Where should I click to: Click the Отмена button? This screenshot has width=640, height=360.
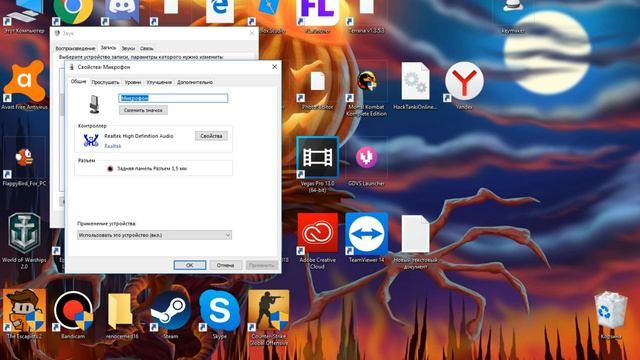coord(225,265)
